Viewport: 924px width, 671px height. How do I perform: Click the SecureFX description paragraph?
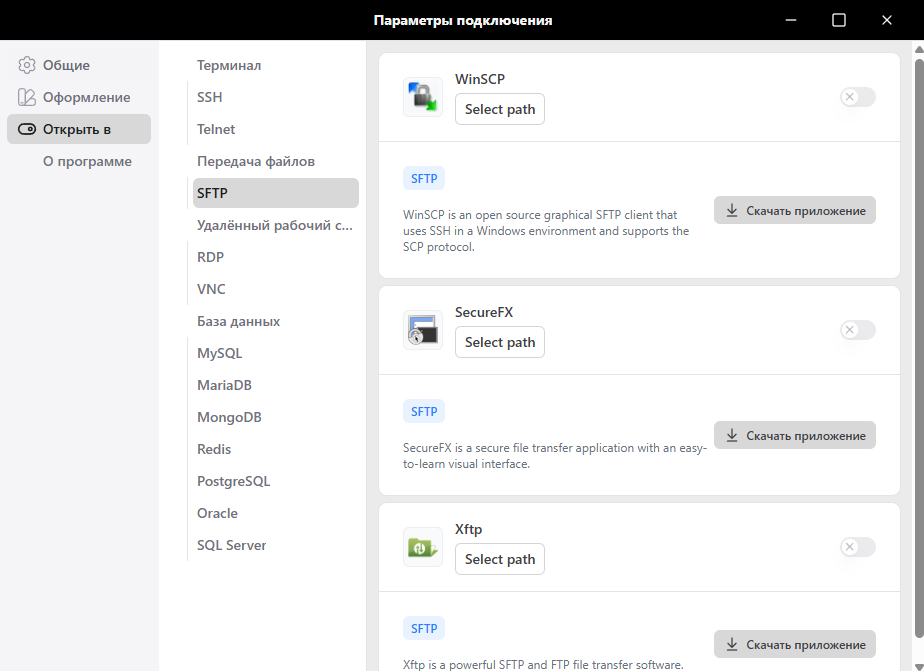[x=555, y=456]
